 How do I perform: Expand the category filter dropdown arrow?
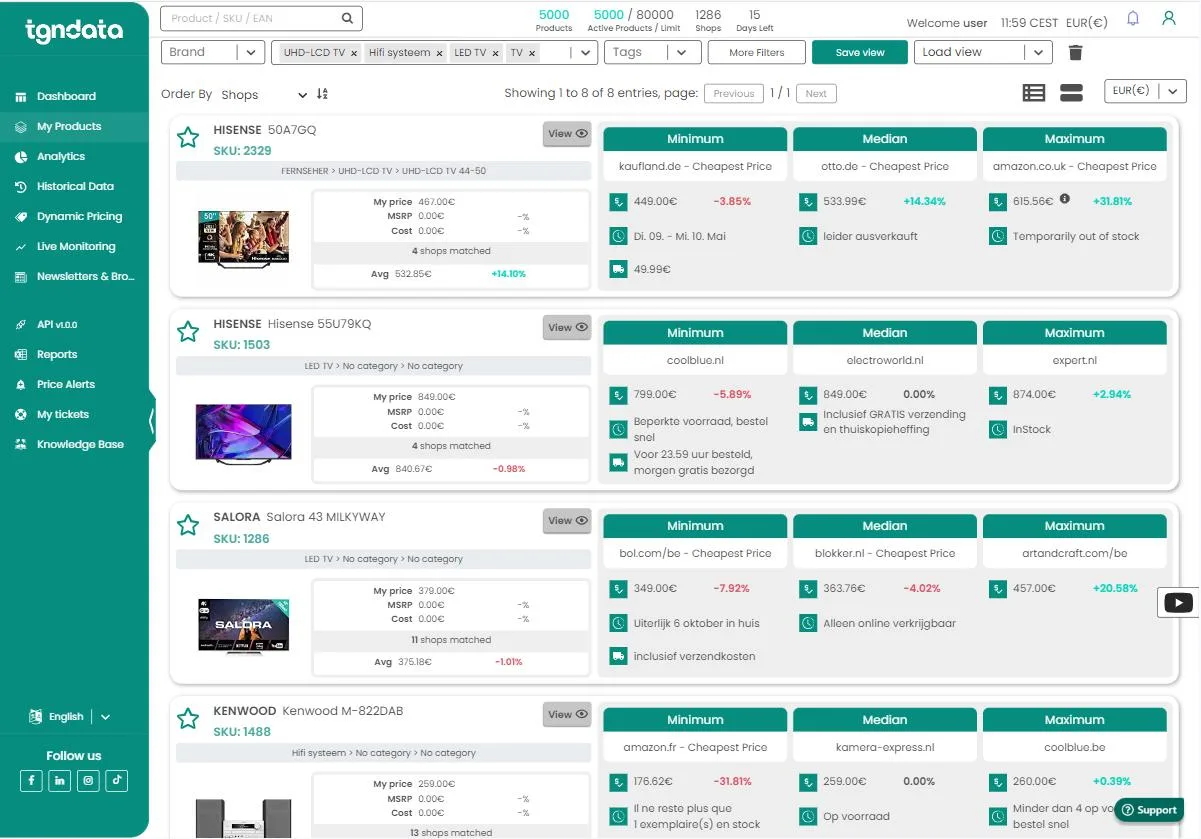click(x=584, y=53)
